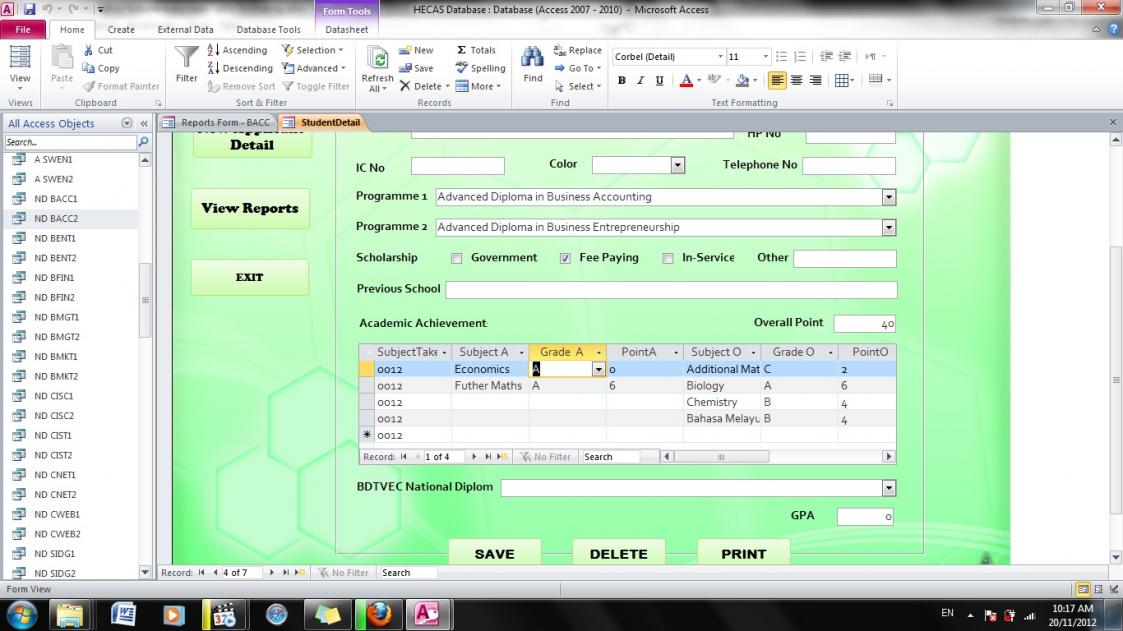Select ND BACC1 in navigation pane

pos(56,198)
